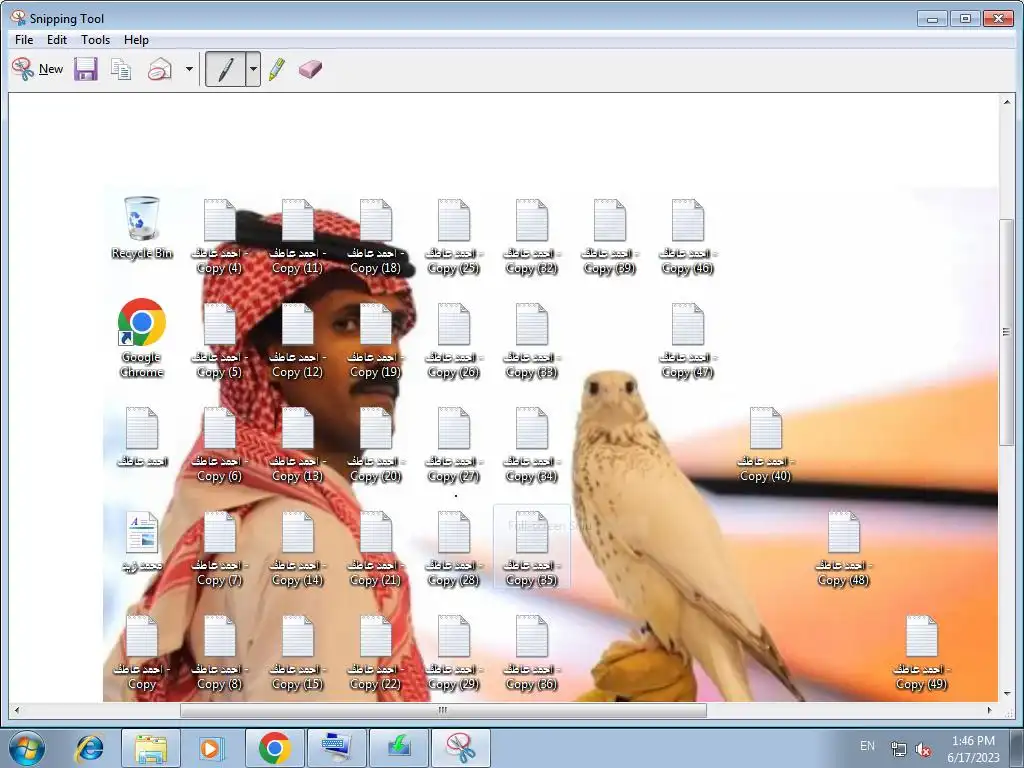Open the Pen options dropdown arrow
Image resolution: width=1024 pixels, height=768 pixels.
253,69
